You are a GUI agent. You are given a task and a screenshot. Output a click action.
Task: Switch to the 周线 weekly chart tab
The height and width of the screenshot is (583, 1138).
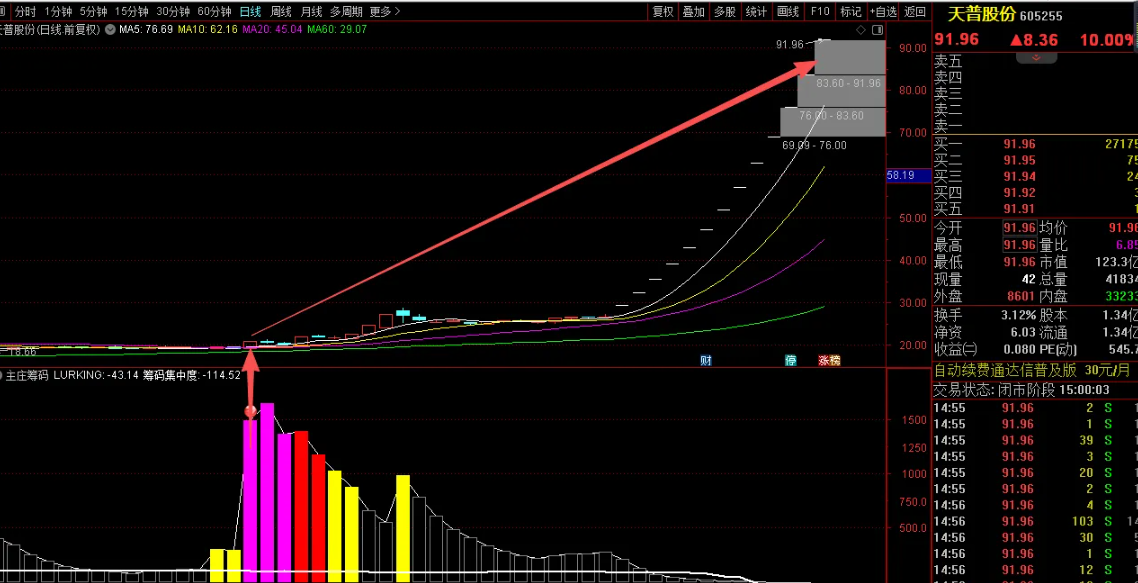tap(281, 12)
